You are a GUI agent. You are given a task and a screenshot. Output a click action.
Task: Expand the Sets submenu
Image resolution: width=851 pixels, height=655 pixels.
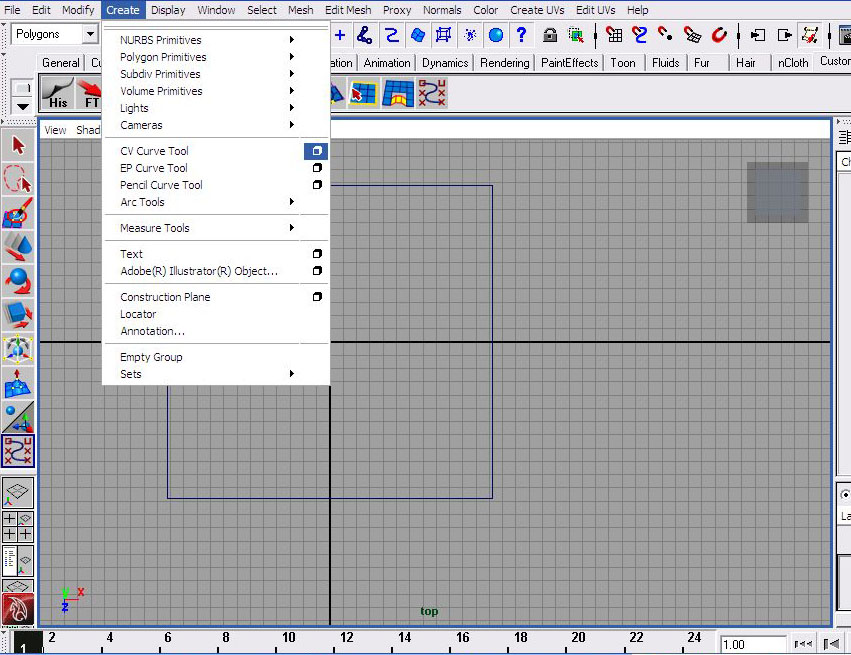(x=216, y=374)
